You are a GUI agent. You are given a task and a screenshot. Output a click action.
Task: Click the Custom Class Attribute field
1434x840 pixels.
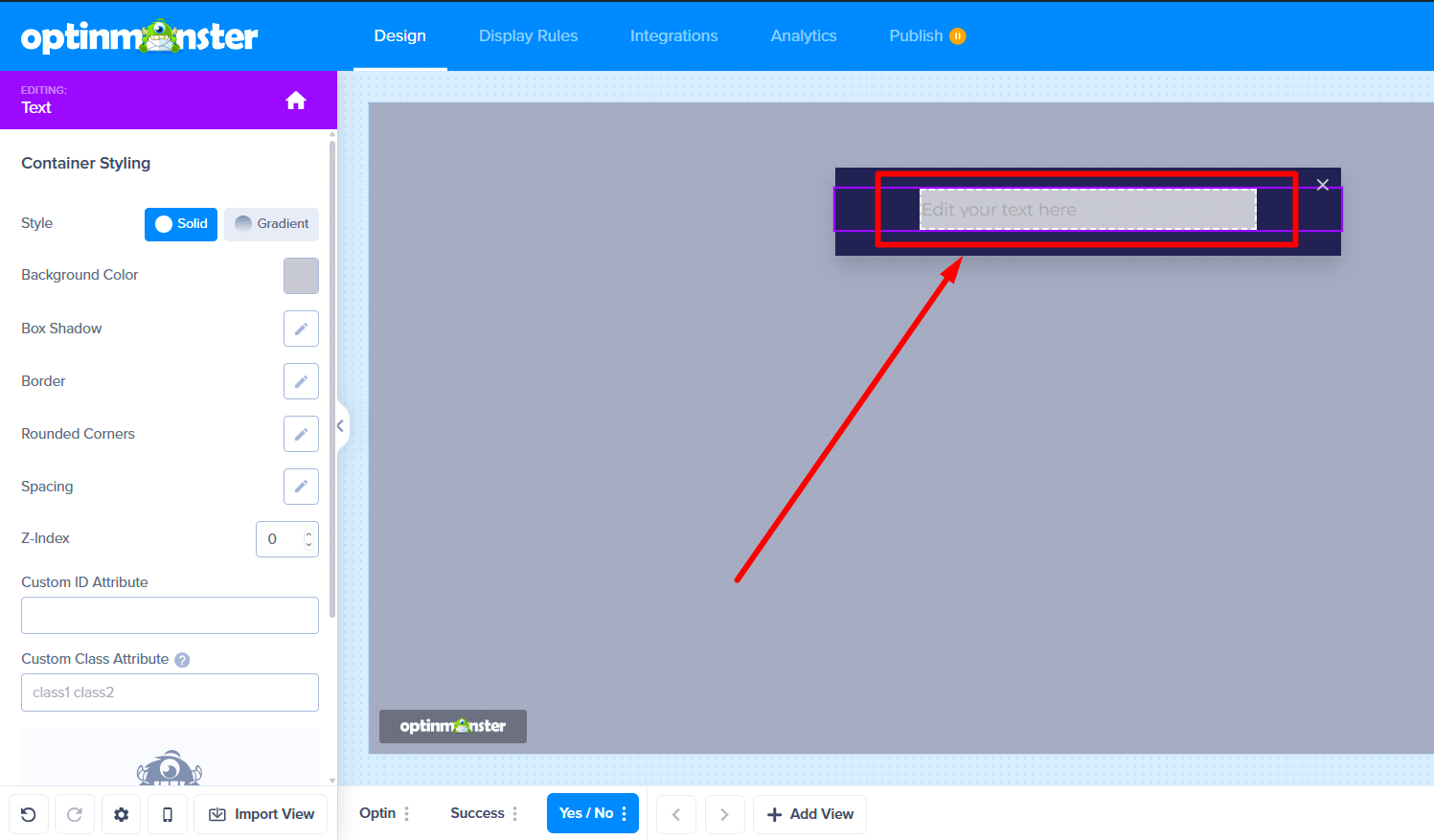click(x=170, y=692)
